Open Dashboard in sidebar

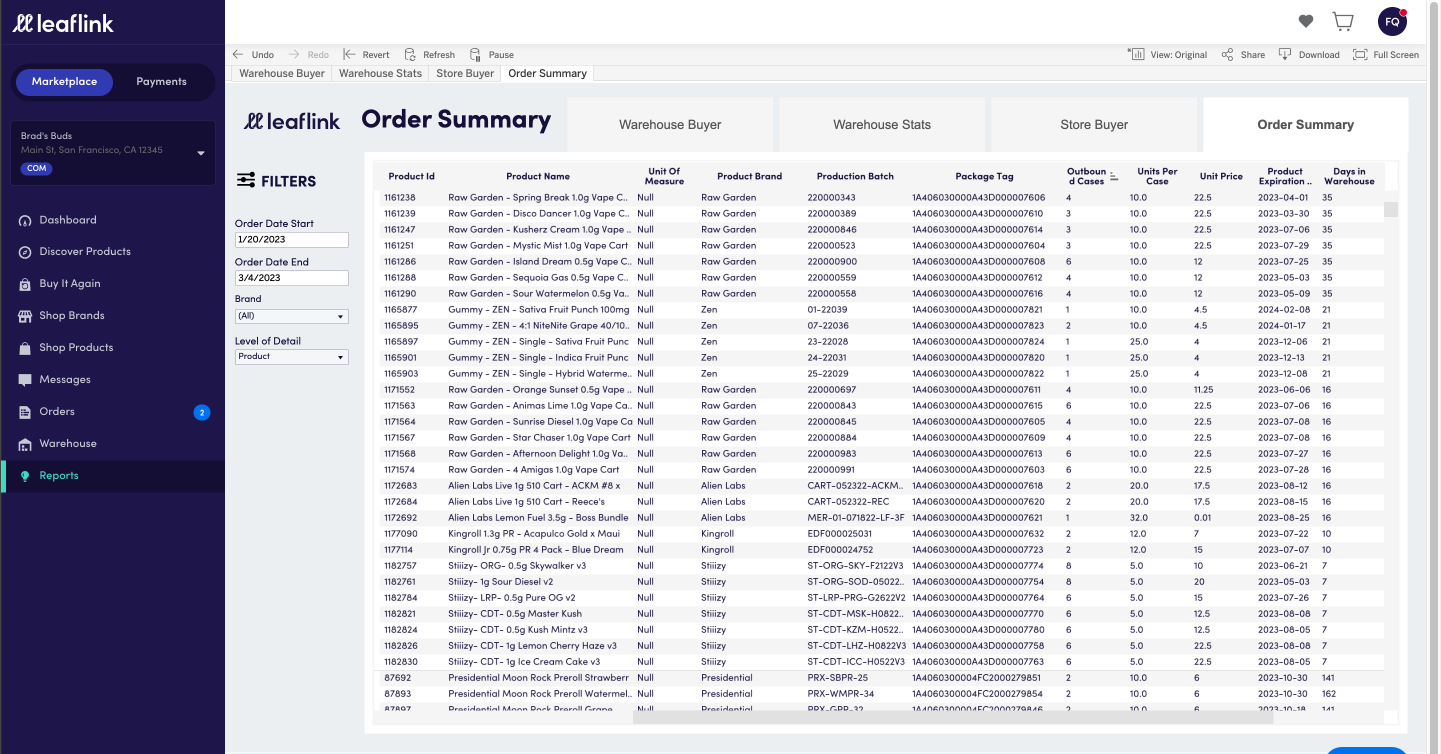click(x=68, y=220)
